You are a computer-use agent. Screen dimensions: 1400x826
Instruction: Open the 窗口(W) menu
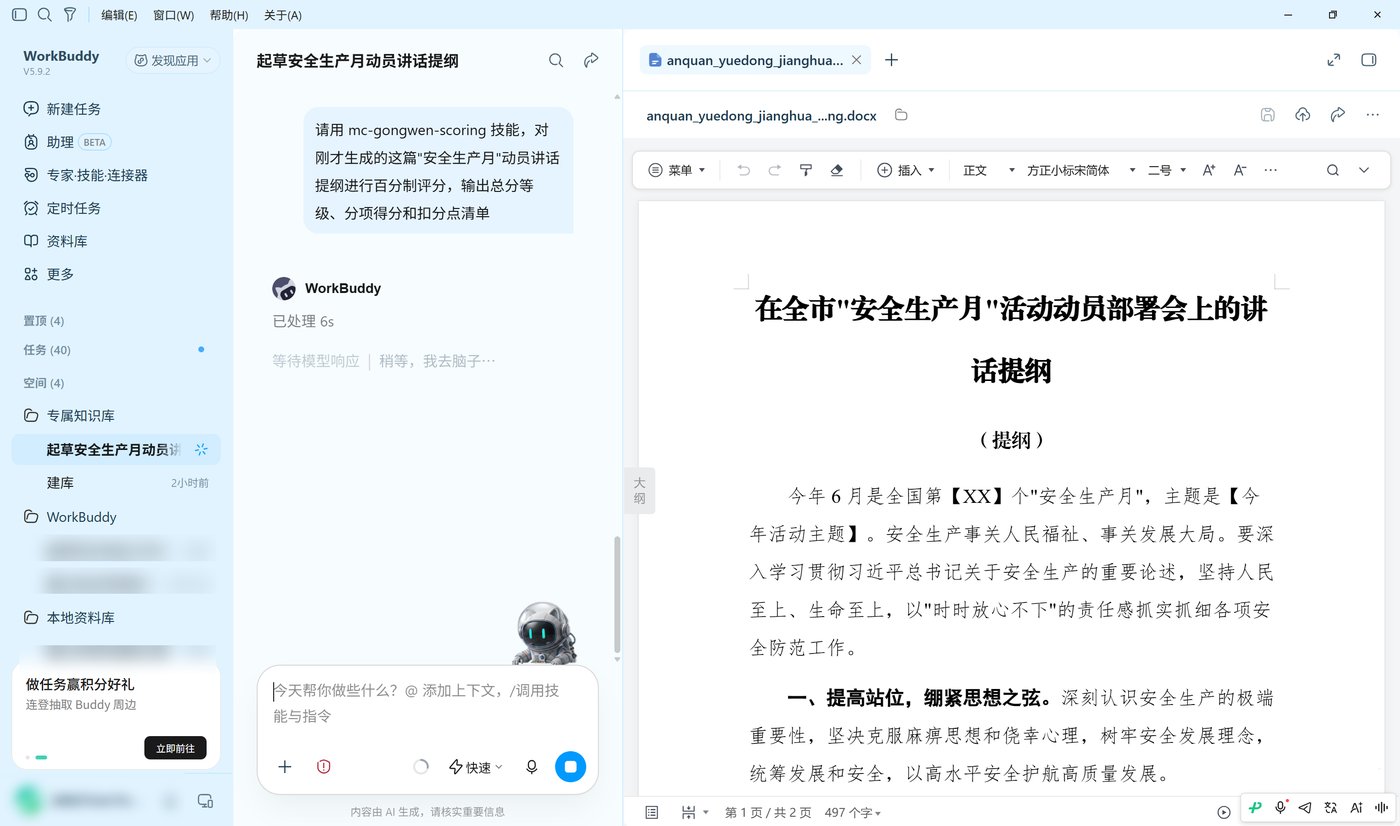click(x=174, y=15)
